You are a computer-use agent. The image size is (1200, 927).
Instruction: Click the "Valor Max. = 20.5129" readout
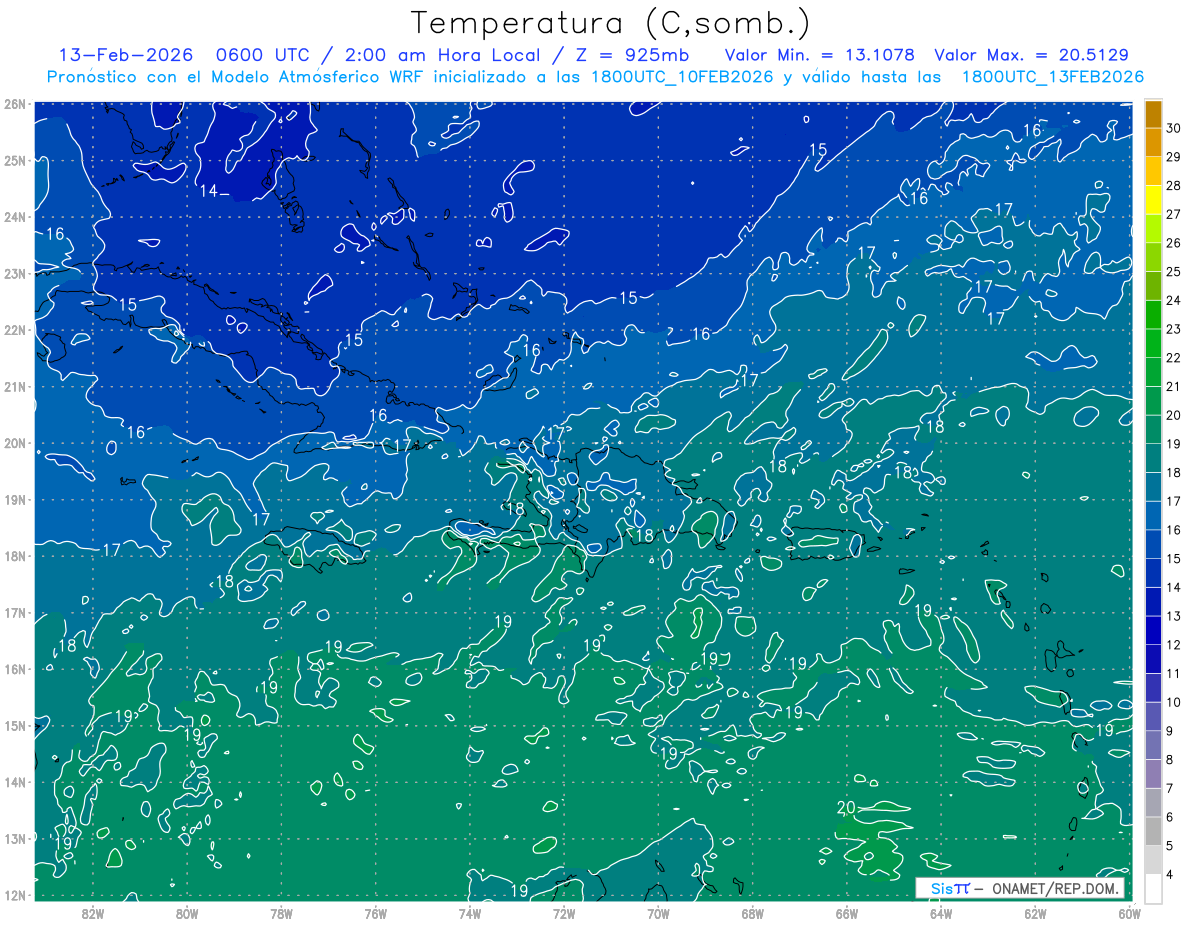(x=1032, y=55)
